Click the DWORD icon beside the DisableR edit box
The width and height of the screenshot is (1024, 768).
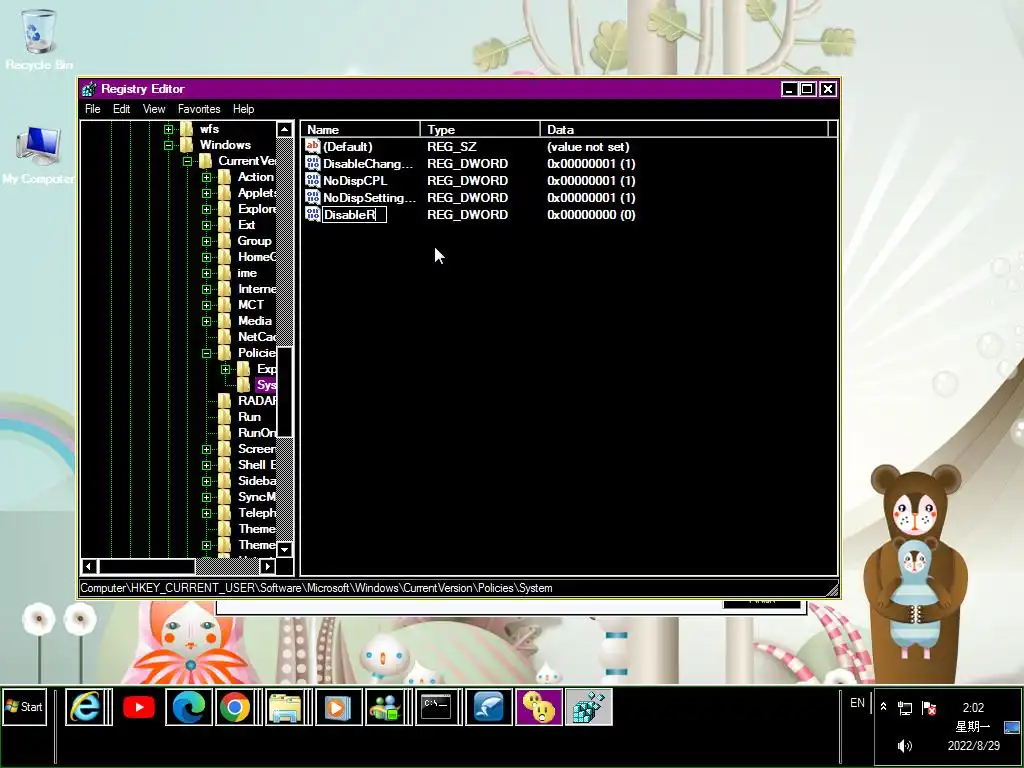(x=313, y=214)
